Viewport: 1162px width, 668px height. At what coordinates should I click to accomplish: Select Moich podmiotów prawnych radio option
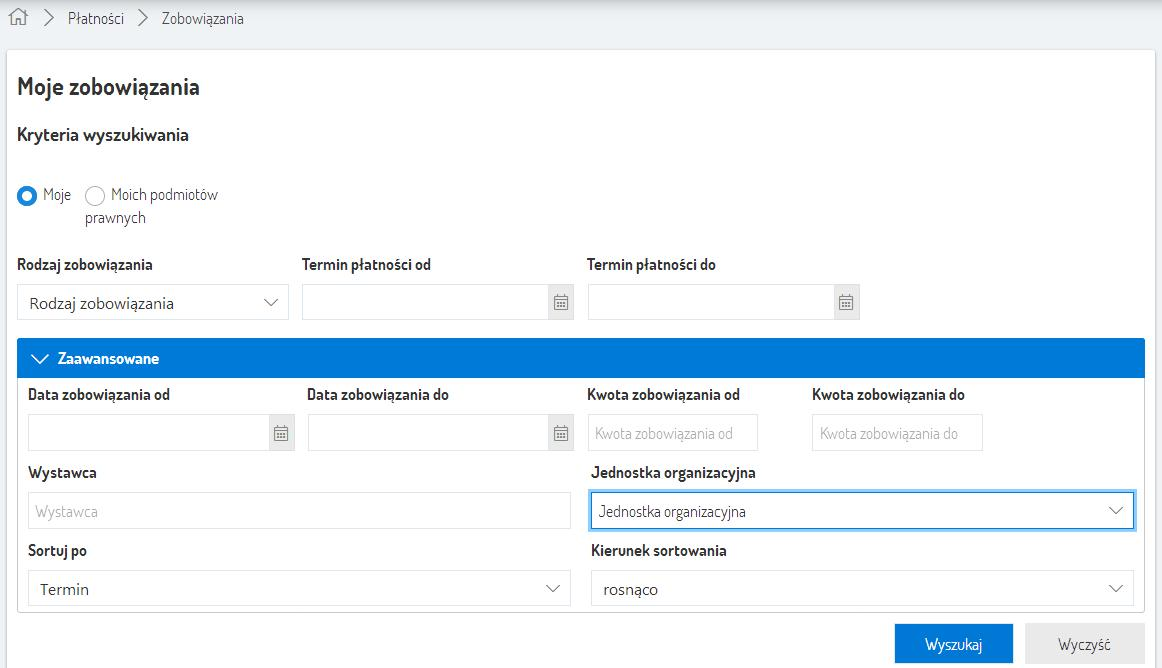(95, 196)
